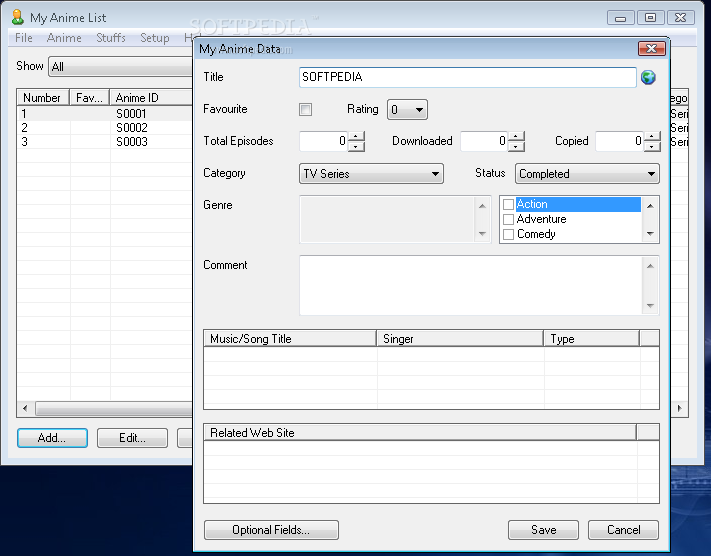The width and height of the screenshot is (711, 556).
Task: Check the Adventure genre box
Action: click(x=508, y=219)
